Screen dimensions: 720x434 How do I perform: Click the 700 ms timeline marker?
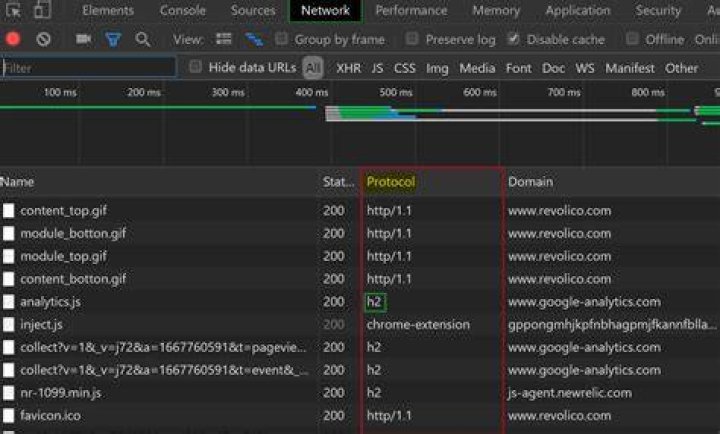[564, 92]
